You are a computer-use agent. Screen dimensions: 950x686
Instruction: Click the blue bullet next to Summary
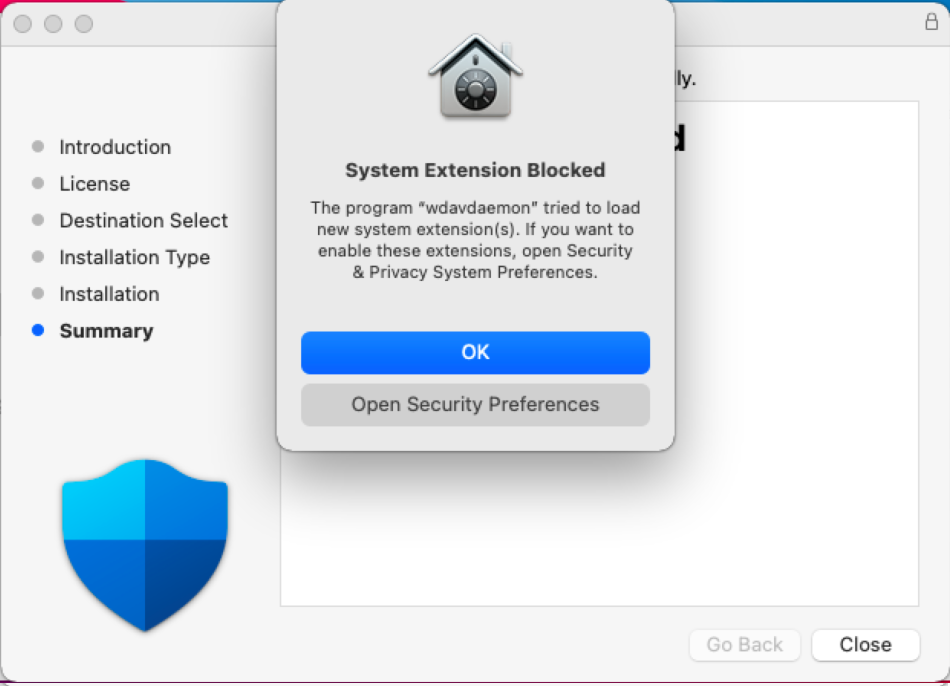38,330
